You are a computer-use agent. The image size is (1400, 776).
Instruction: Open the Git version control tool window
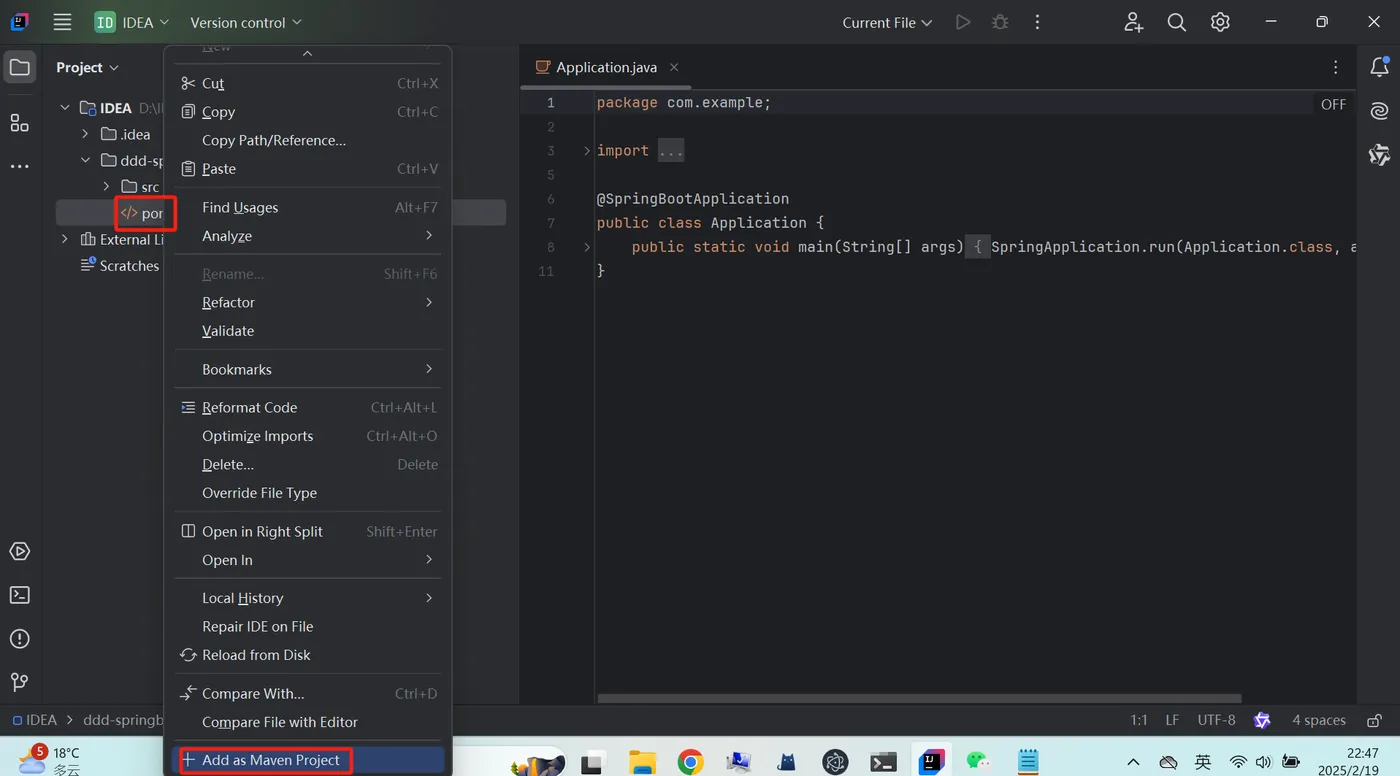[x=19, y=682]
